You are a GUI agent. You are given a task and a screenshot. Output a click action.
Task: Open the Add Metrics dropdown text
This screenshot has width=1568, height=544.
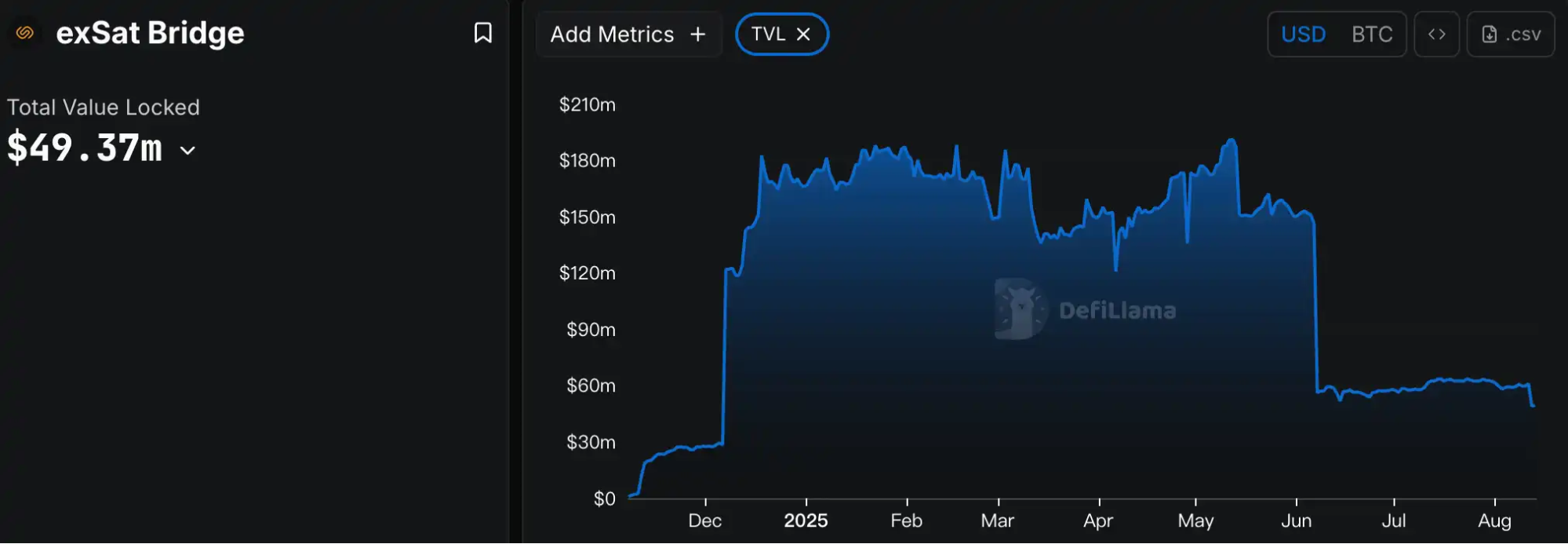(x=612, y=35)
